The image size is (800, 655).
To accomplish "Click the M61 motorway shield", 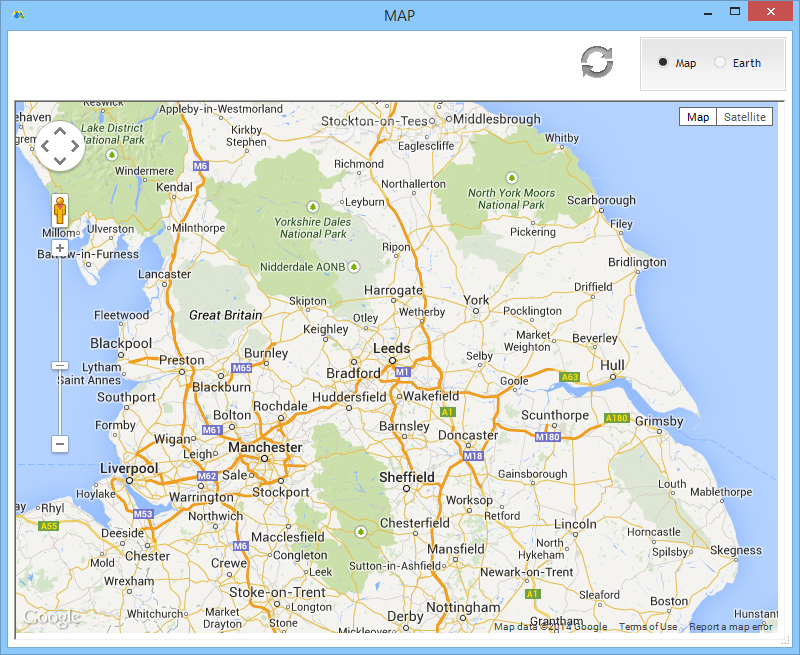I will pyautogui.click(x=212, y=430).
